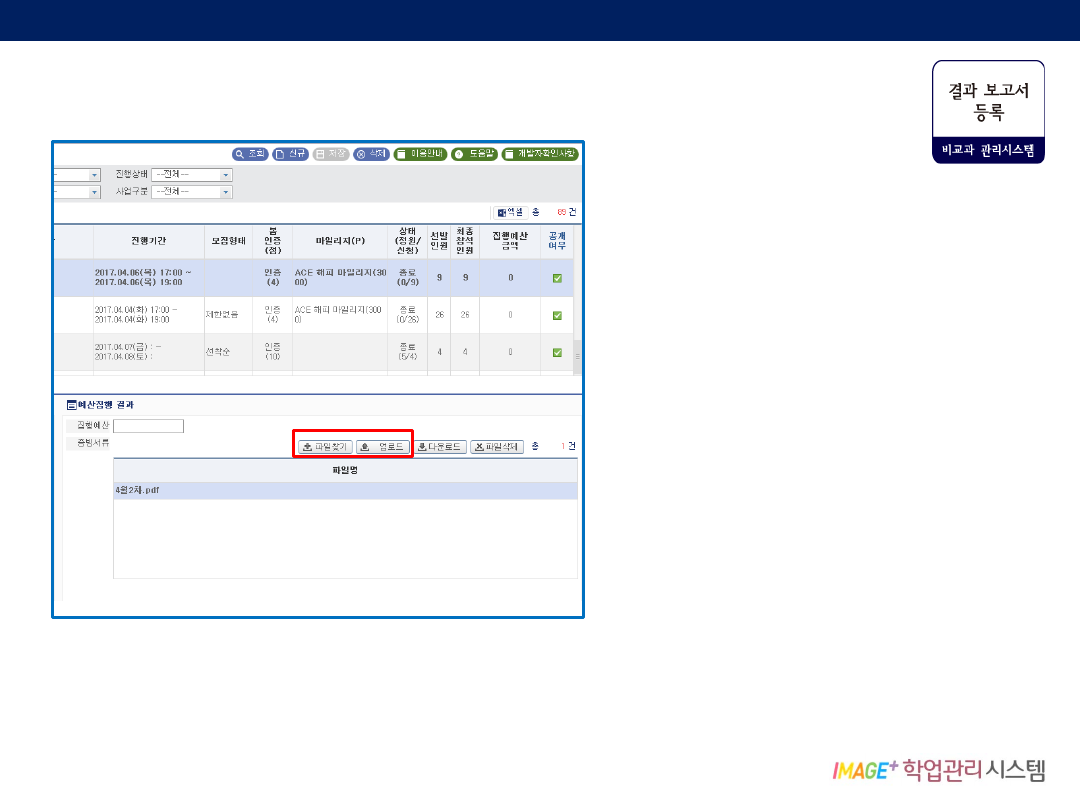Click the 파일삭제 file delete button
Screen dimensions: 1080x810
pos(497,447)
